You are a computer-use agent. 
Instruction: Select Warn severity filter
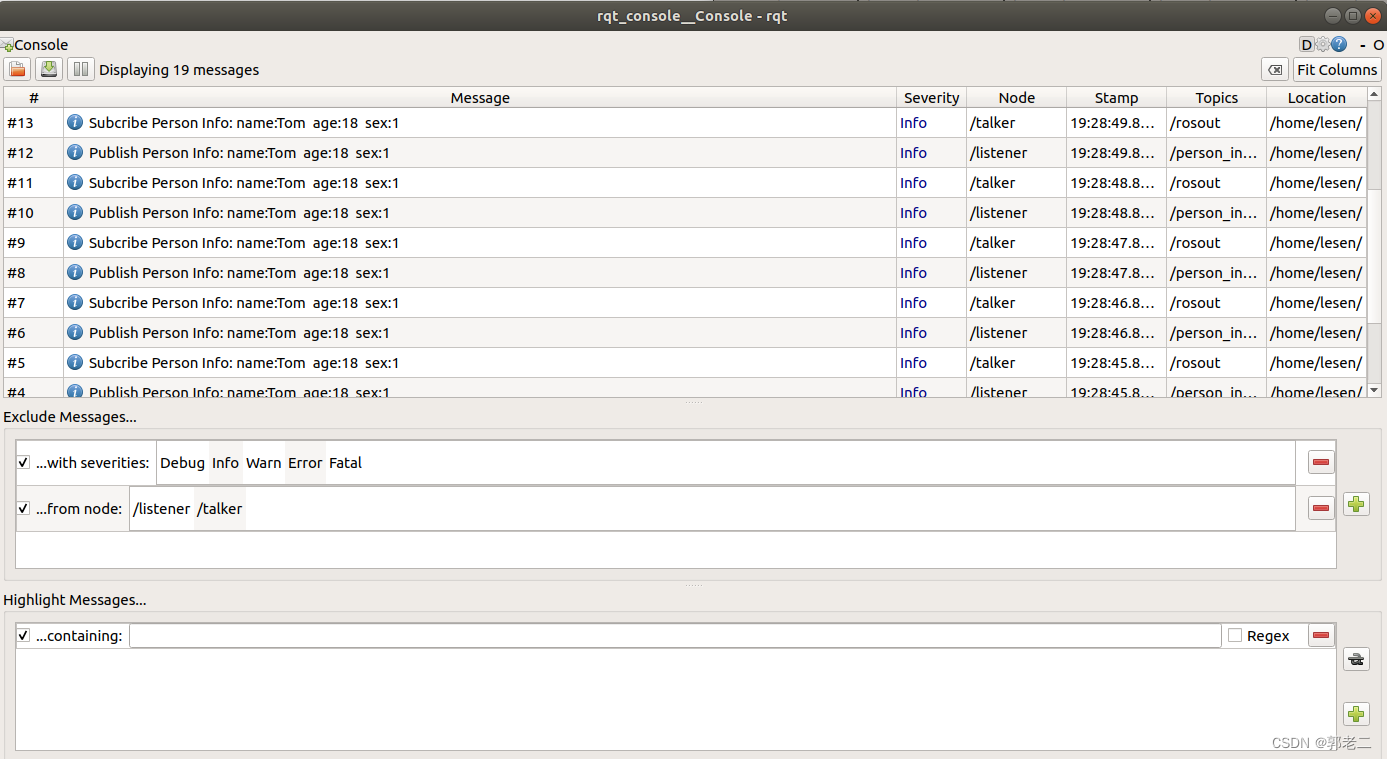263,463
